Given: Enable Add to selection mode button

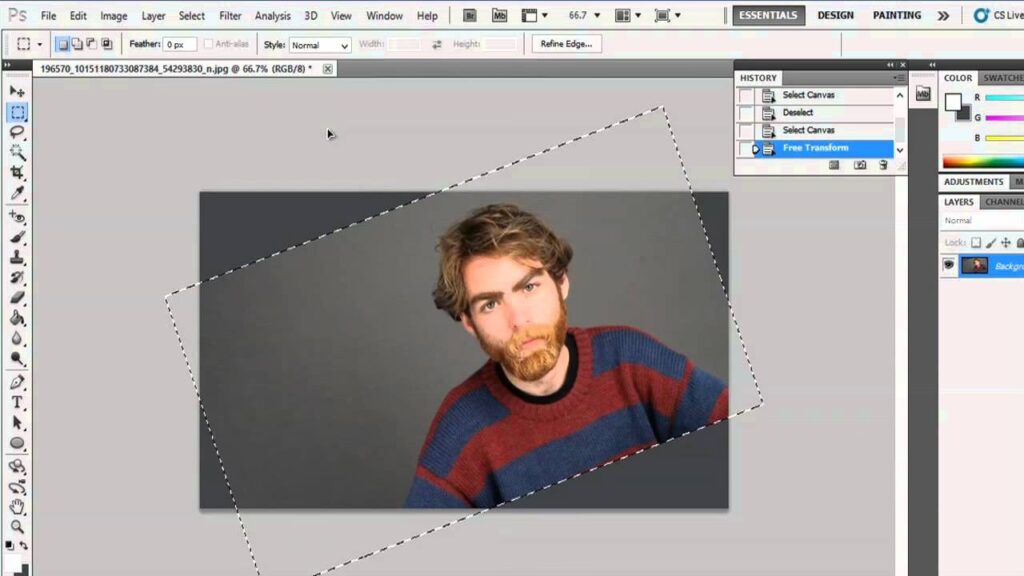Looking at the screenshot, I should [77, 45].
